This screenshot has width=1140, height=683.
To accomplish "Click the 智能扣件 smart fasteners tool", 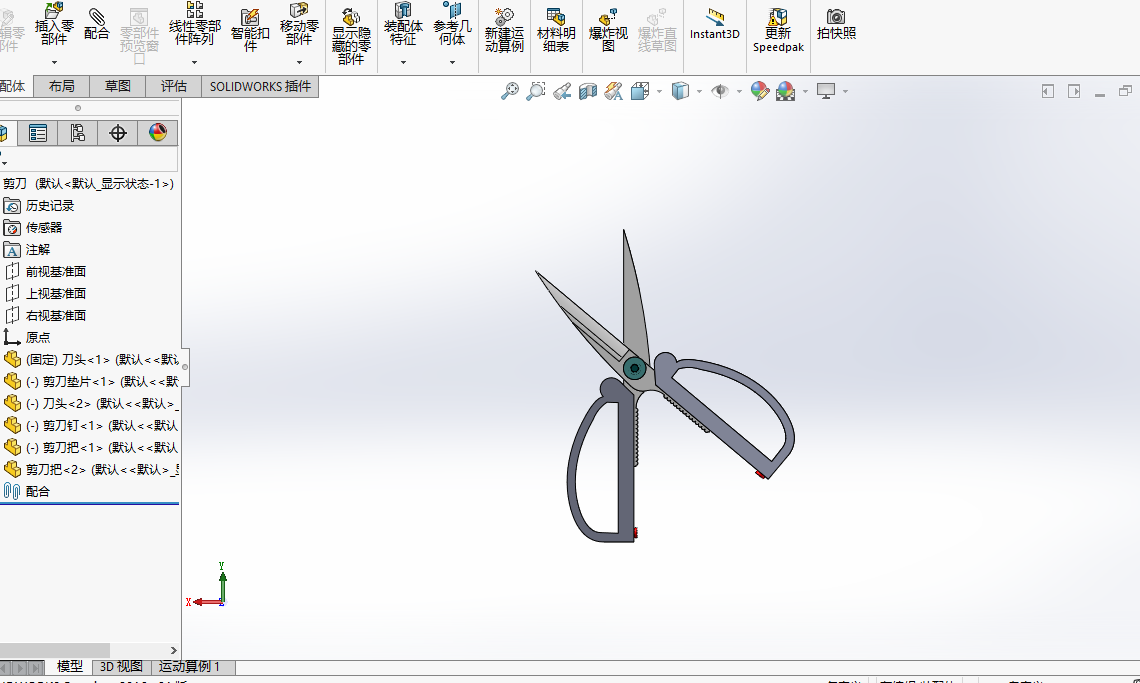I will (249, 30).
